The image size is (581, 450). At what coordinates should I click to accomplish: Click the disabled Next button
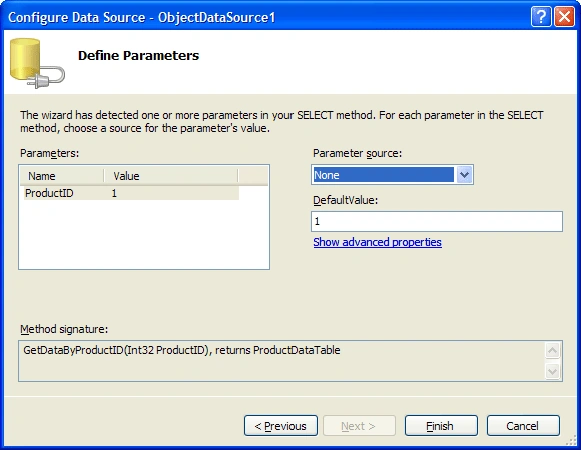point(359,426)
